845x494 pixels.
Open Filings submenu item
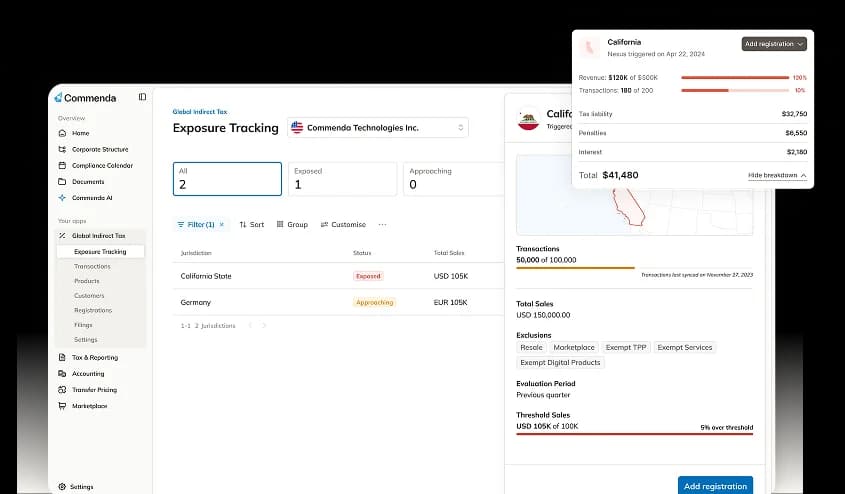[x=83, y=325]
